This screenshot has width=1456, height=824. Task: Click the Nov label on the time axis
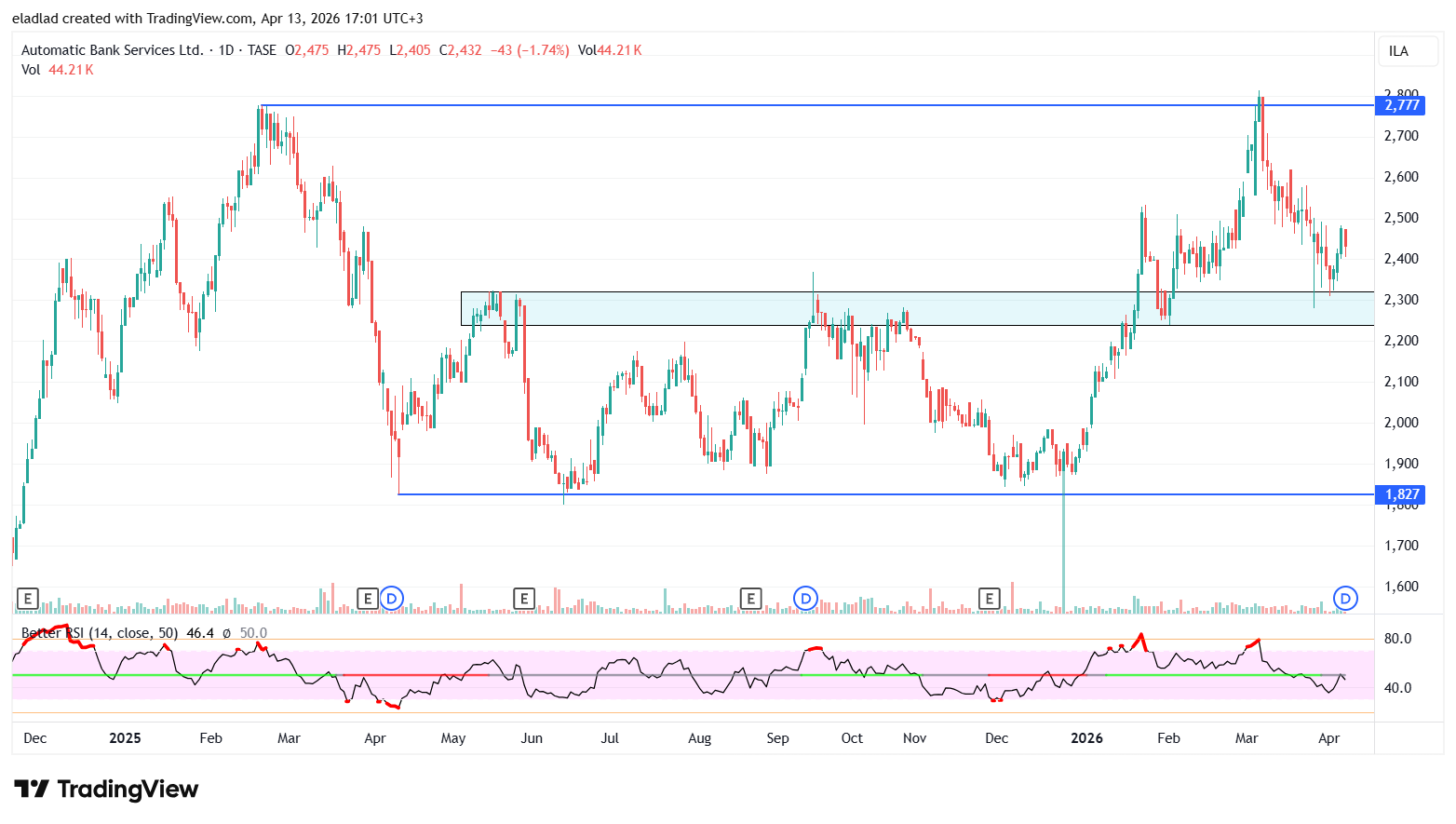pyautogui.click(x=915, y=738)
